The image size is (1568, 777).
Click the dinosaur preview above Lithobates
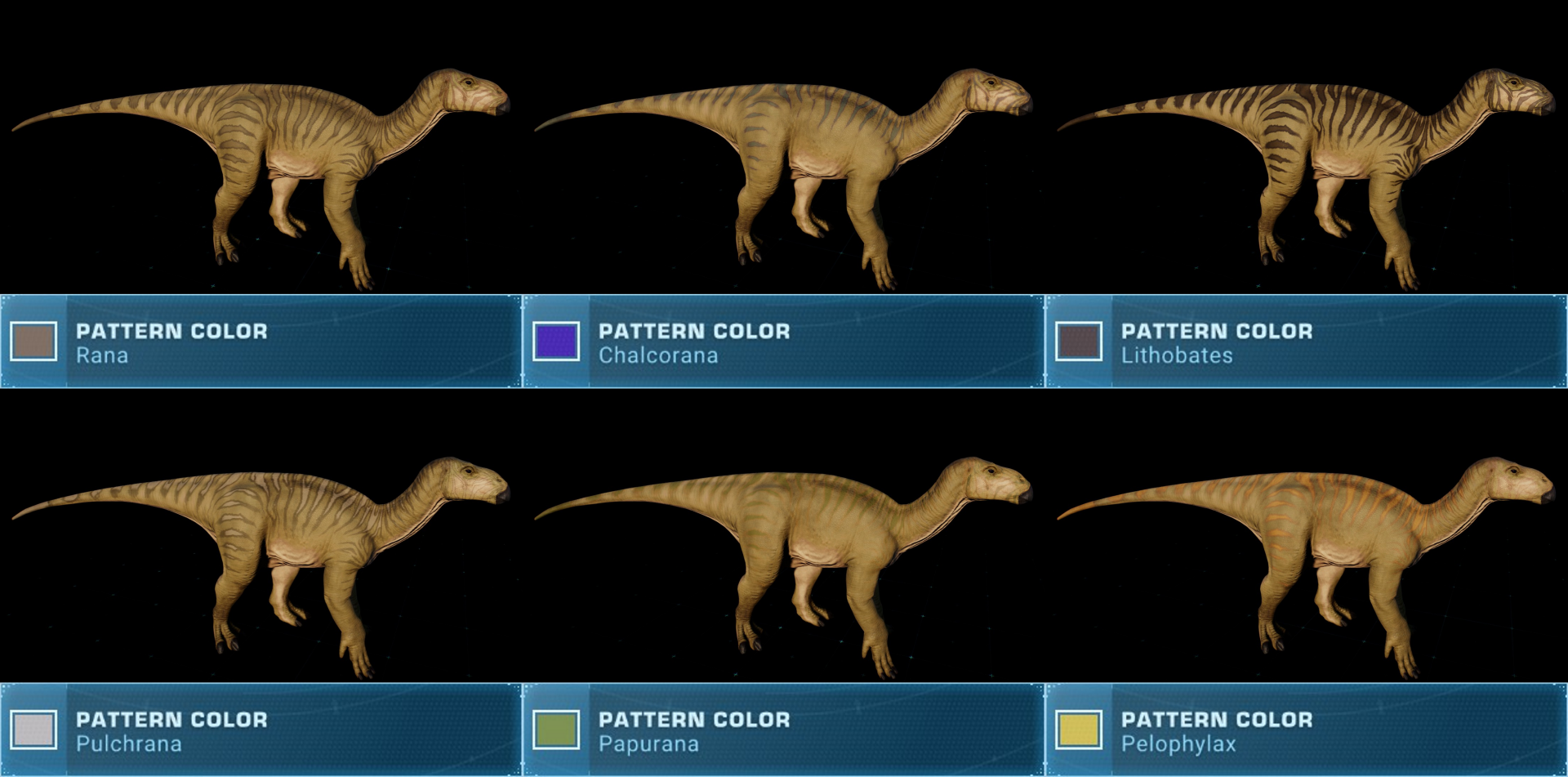(x=1307, y=178)
